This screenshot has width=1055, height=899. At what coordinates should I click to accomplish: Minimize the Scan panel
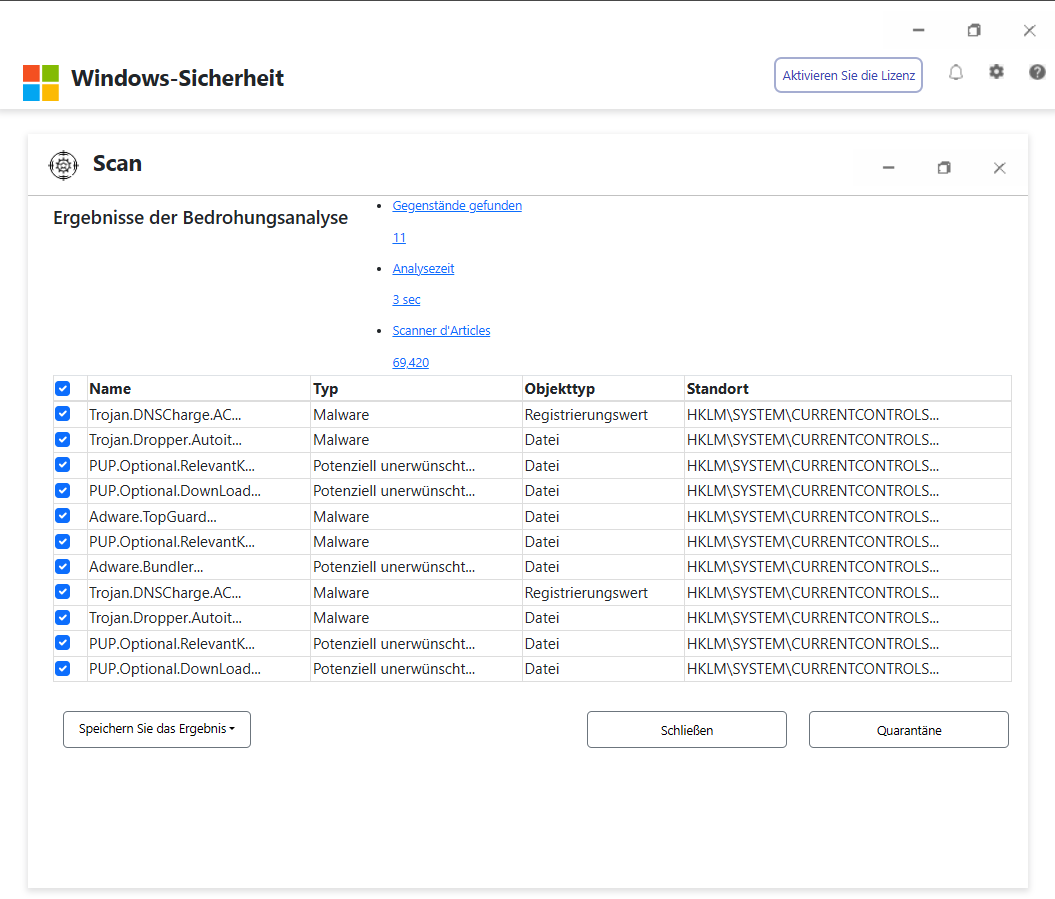tap(888, 168)
